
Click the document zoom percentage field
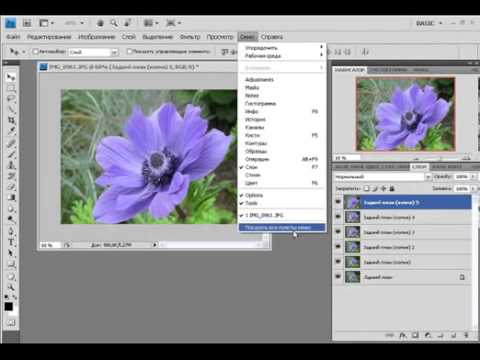50,245
